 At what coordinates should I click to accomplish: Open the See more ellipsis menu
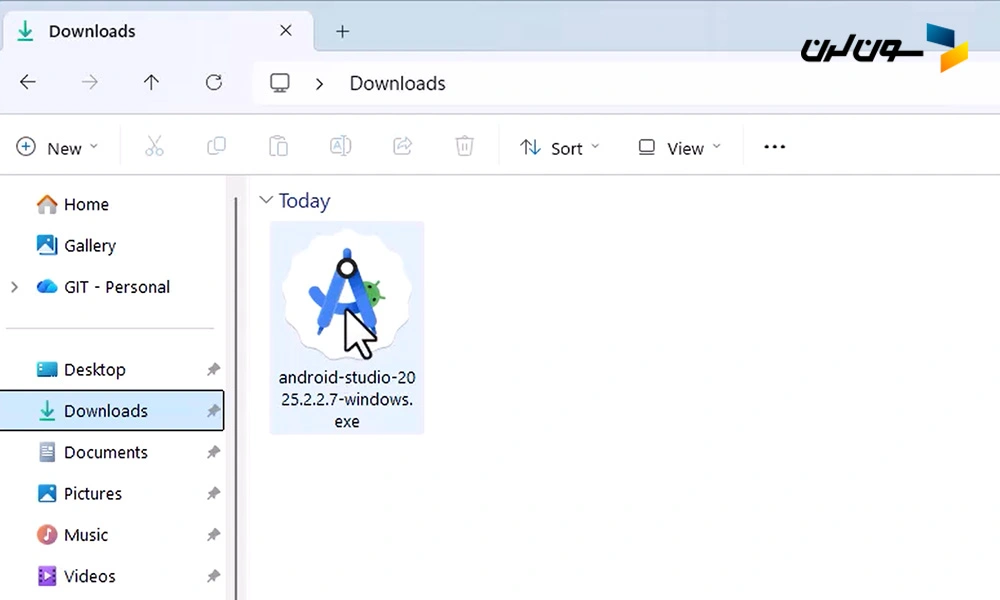[x=774, y=147]
